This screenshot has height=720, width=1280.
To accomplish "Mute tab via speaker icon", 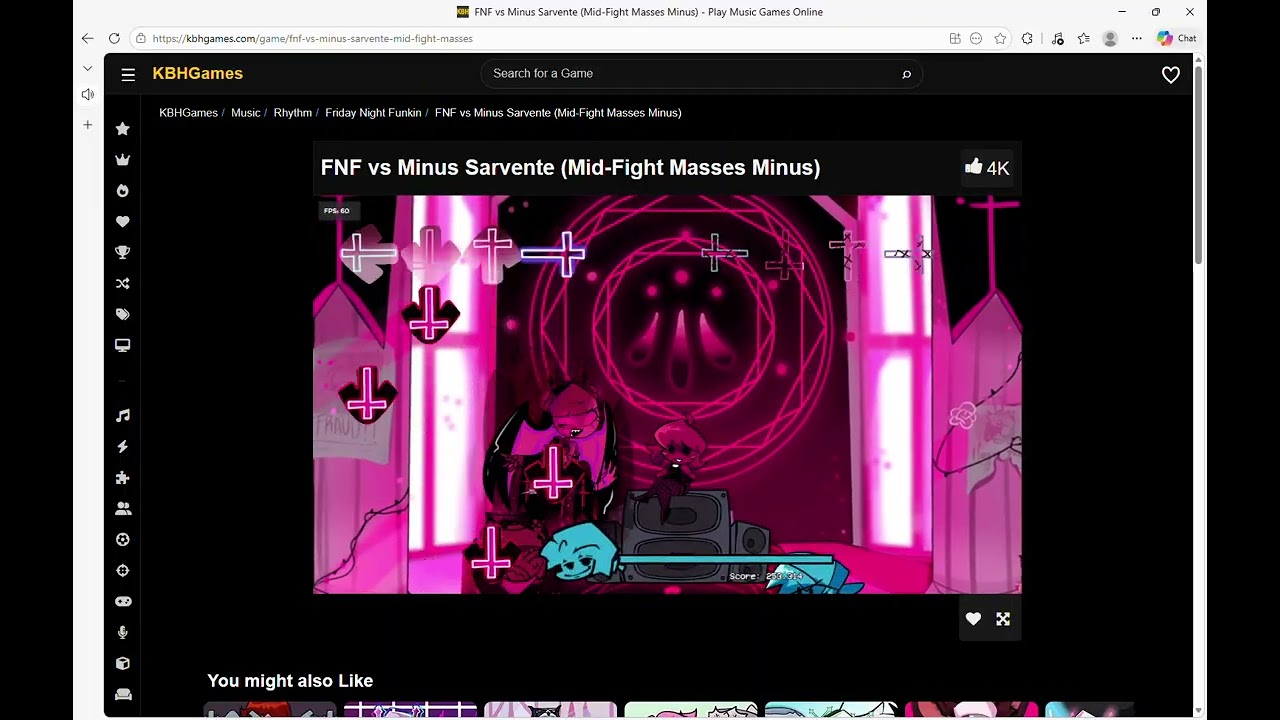I will click(x=88, y=95).
